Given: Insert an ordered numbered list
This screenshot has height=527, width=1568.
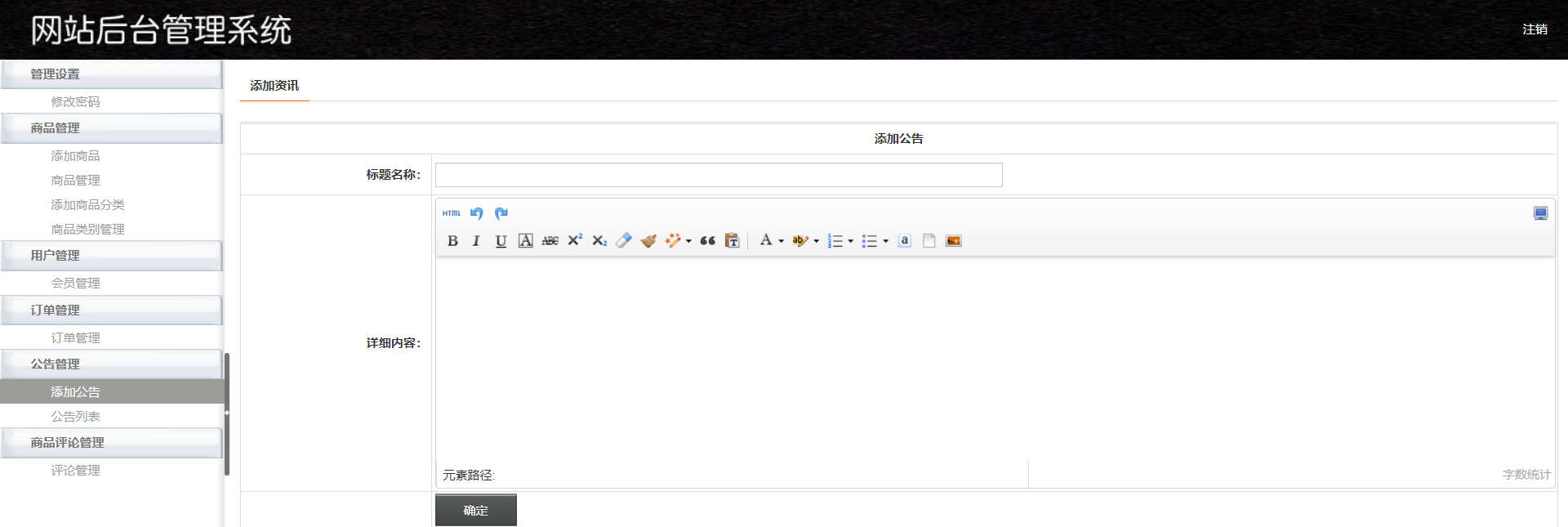Looking at the screenshot, I should click(835, 241).
